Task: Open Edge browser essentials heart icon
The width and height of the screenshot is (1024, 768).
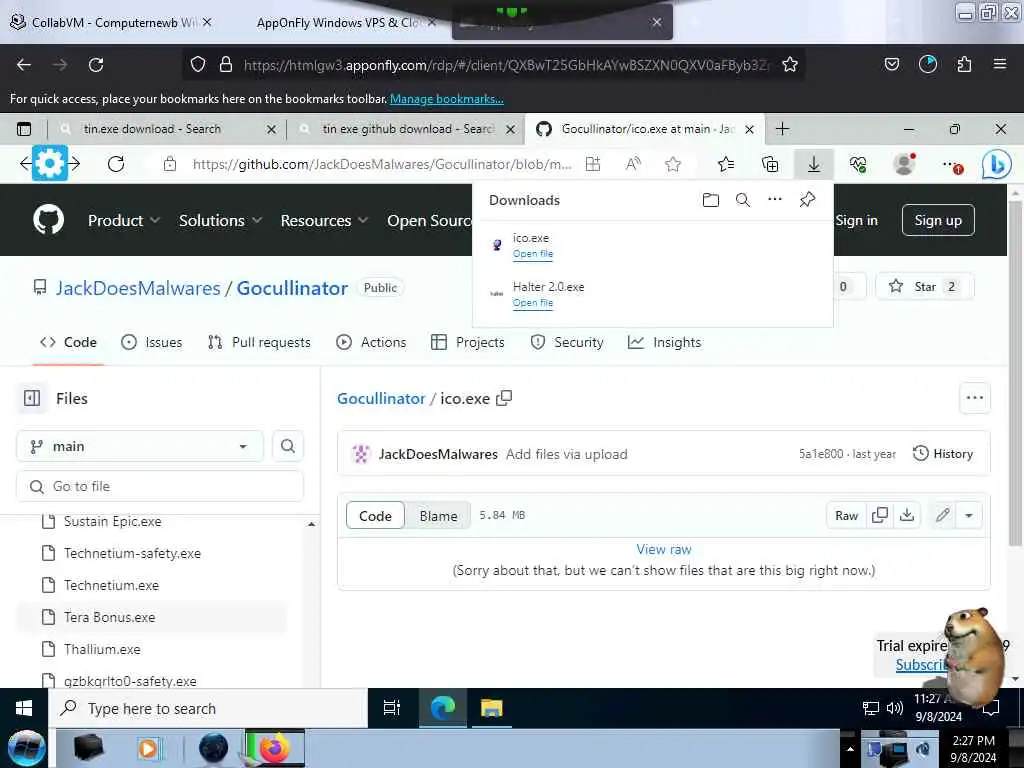Action: tap(858, 165)
